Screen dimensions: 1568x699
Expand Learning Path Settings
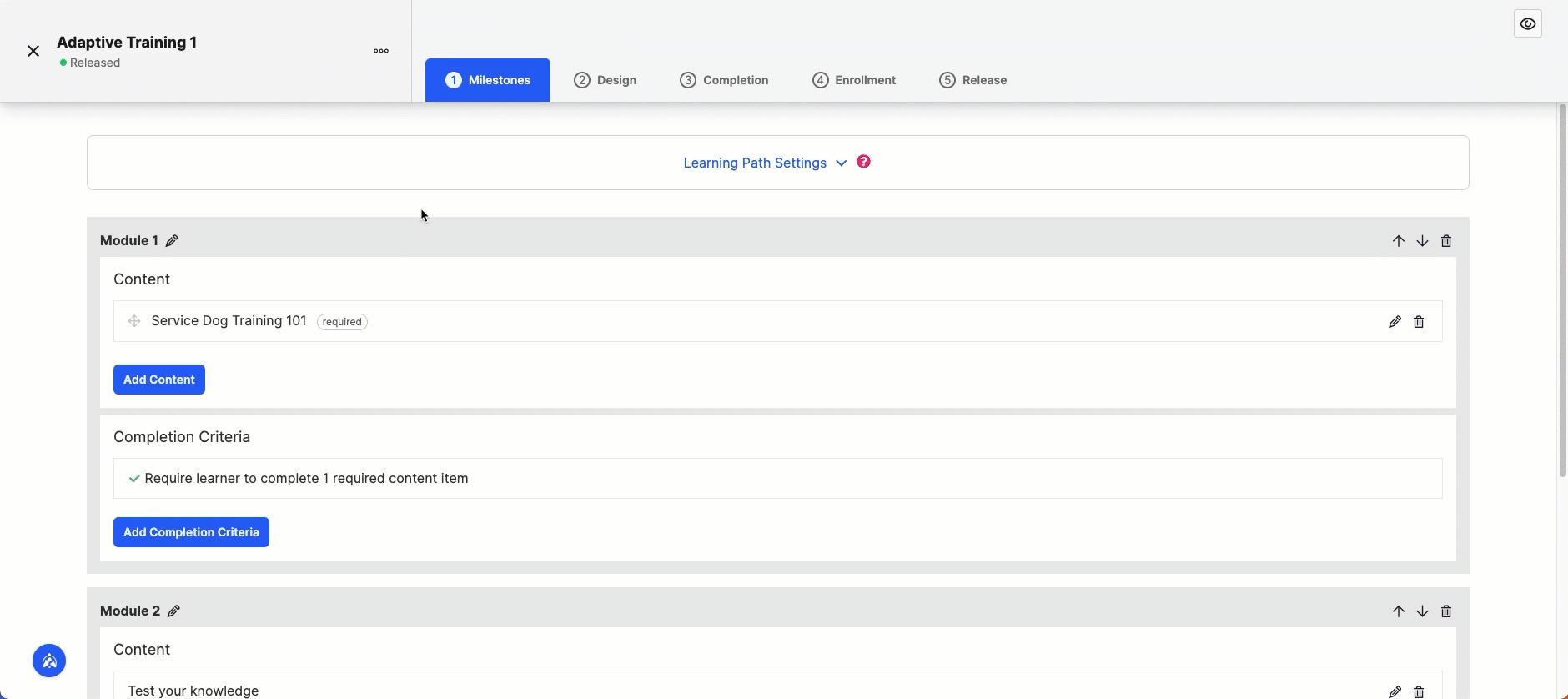(x=765, y=163)
